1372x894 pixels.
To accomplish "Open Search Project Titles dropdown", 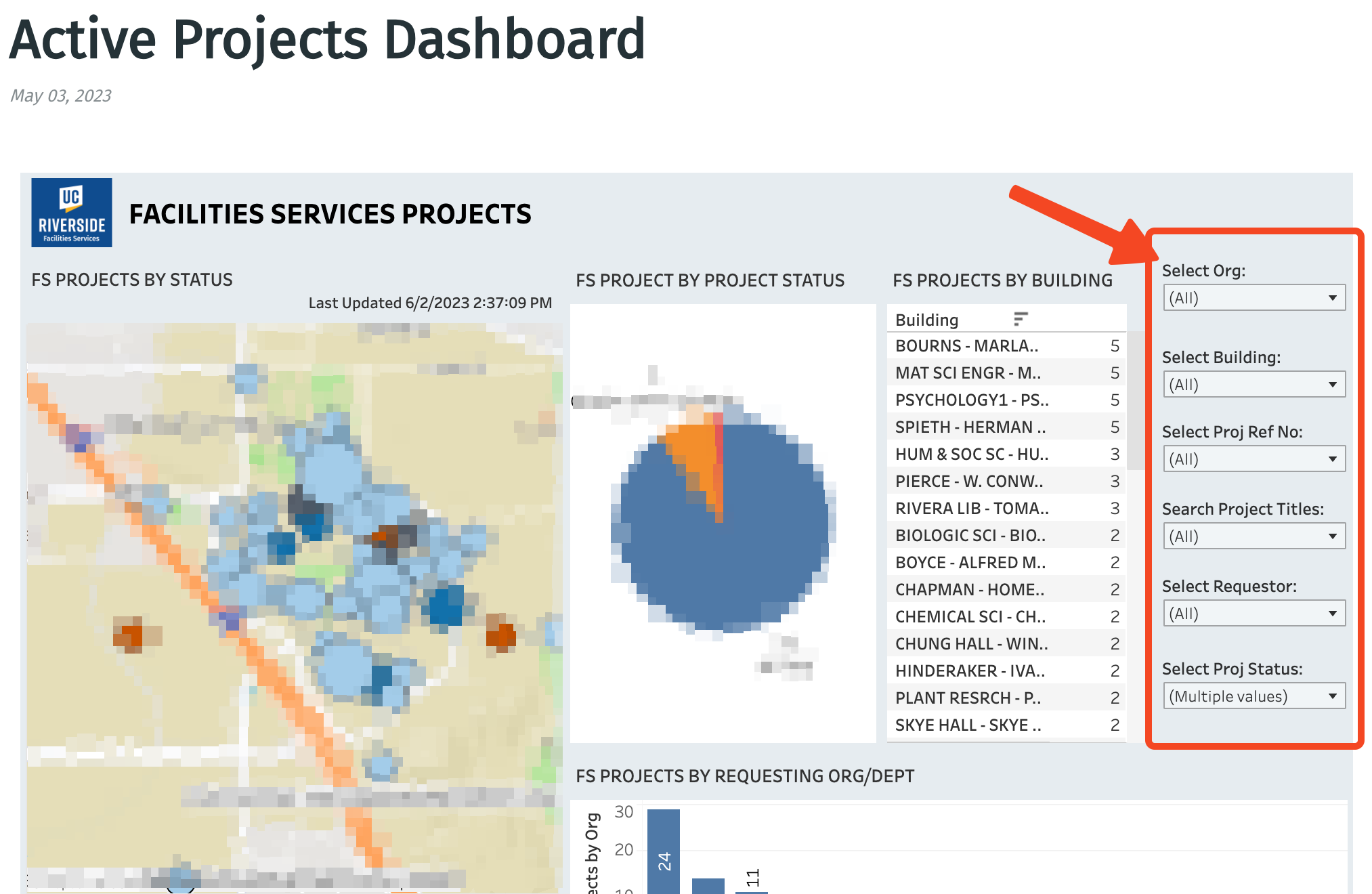I will (x=1253, y=536).
